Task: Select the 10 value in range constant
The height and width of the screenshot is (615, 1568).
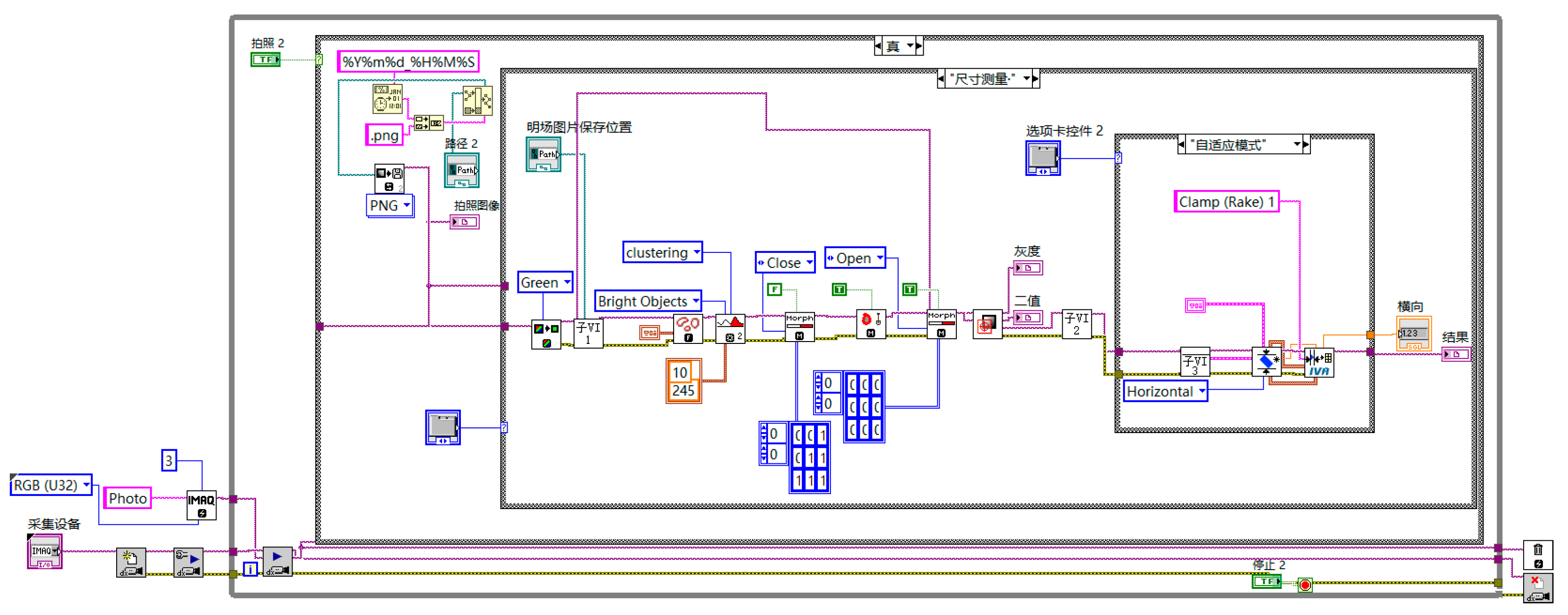Action: (x=680, y=372)
